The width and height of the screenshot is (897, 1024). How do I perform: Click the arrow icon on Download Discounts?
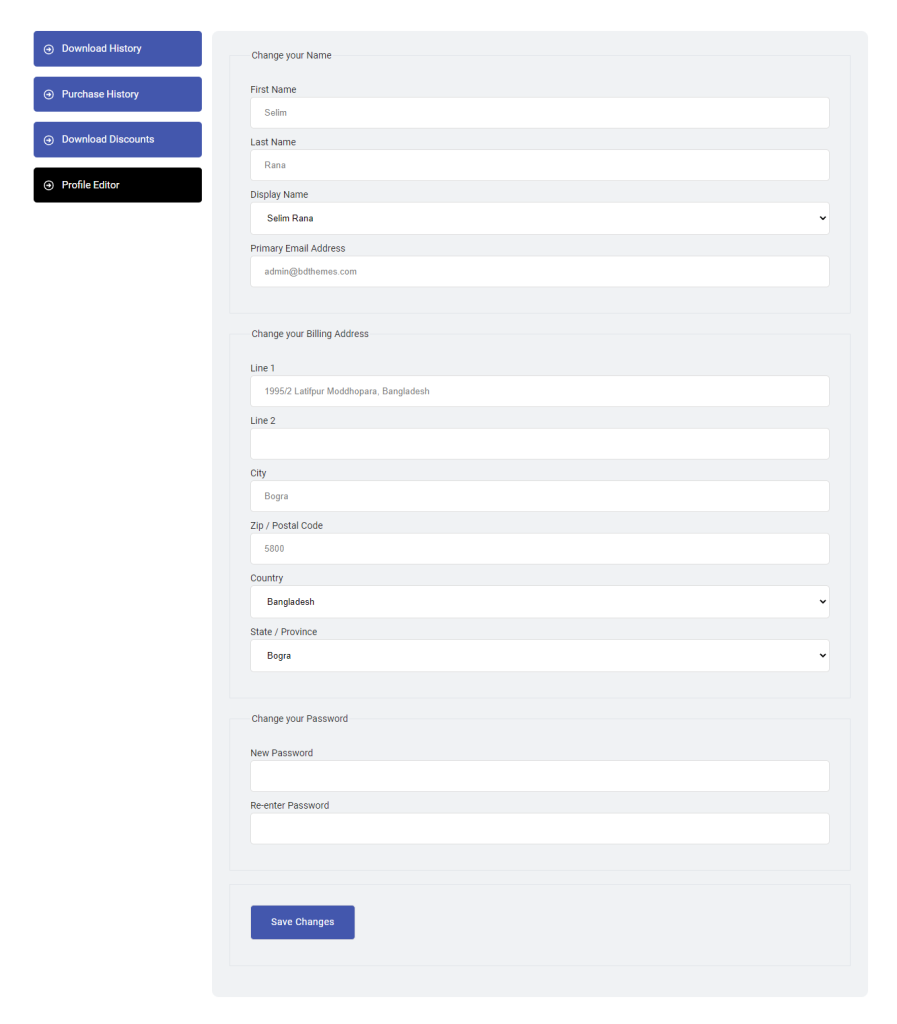(x=47, y=139)
